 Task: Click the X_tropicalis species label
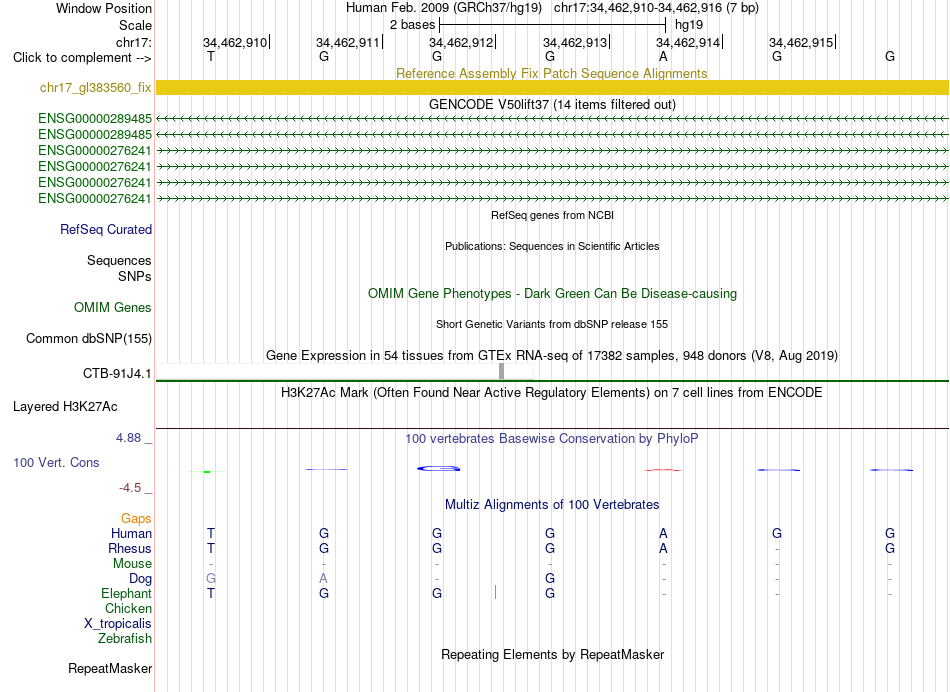point(118,624)
